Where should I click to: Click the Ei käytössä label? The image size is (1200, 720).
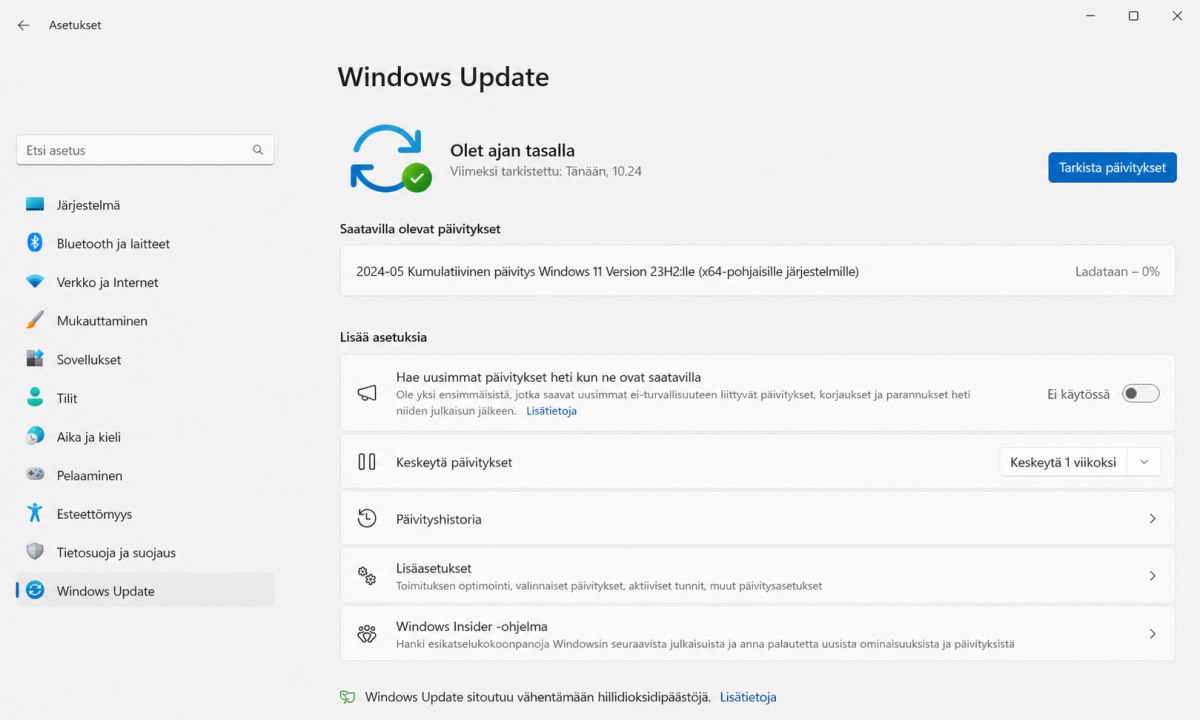[x=1078, y=394]
